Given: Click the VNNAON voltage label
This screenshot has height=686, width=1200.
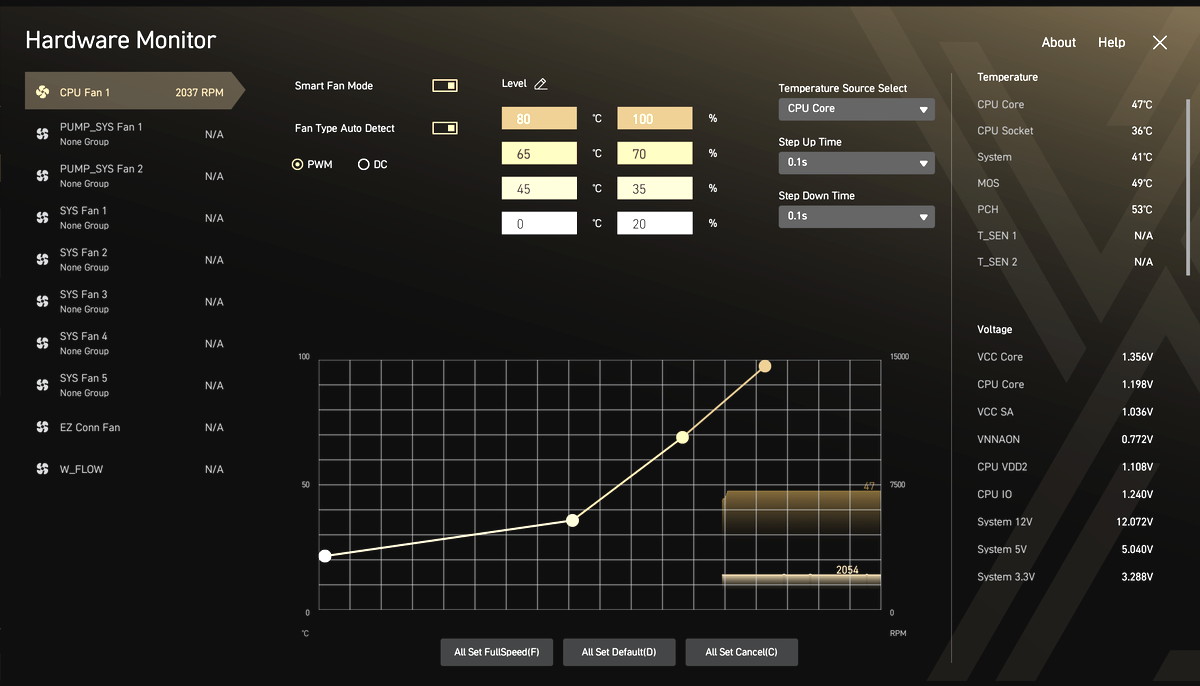Looking at the screenshot, I should click(x=999, y=440).
